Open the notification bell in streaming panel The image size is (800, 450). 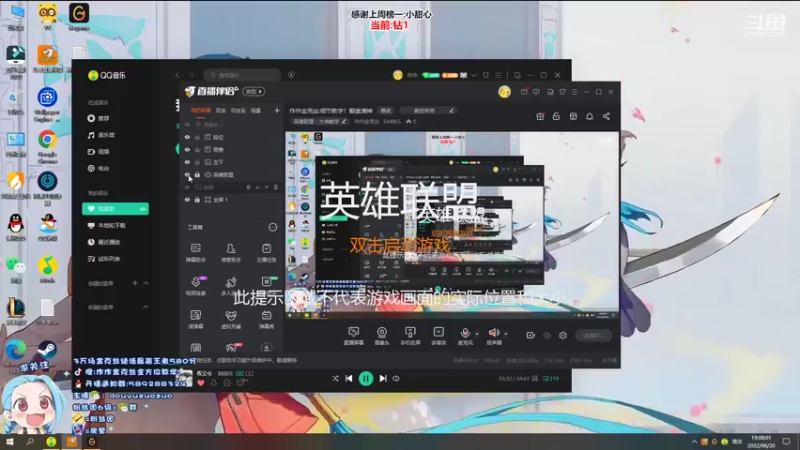[589, 116]
